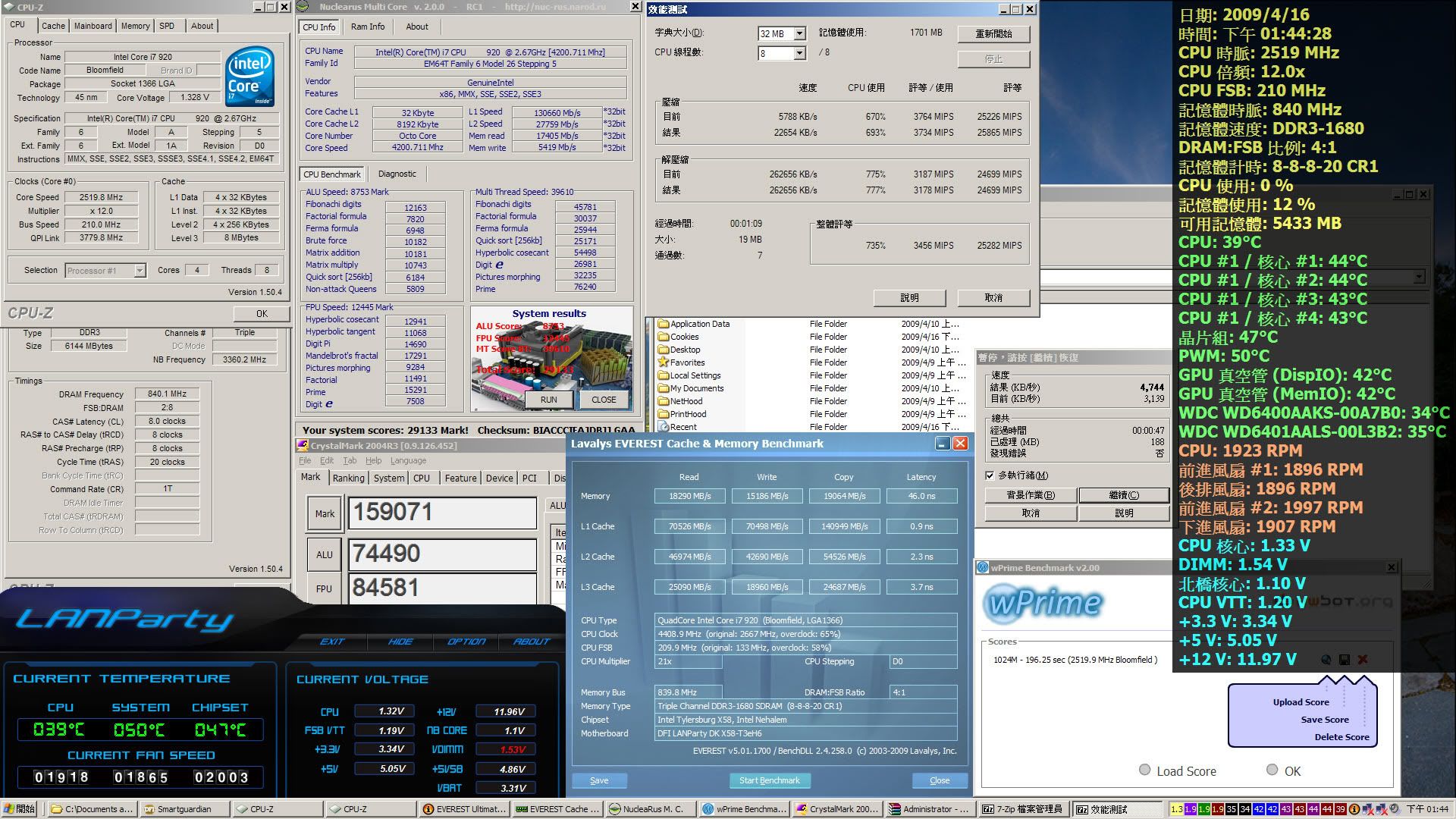Click Upload Score in wPrime
This screenshot has width=1456, height=819.
pos(1301,702)
